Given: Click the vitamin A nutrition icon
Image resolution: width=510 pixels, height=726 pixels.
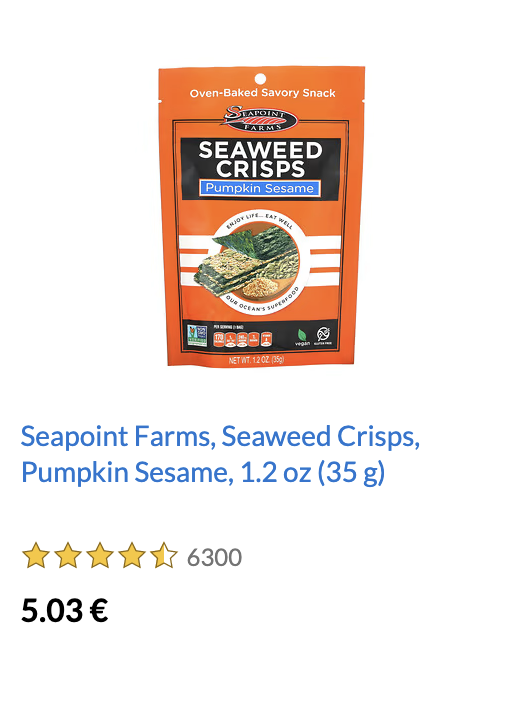Looking at the screenshot, I should coord(266,339).
